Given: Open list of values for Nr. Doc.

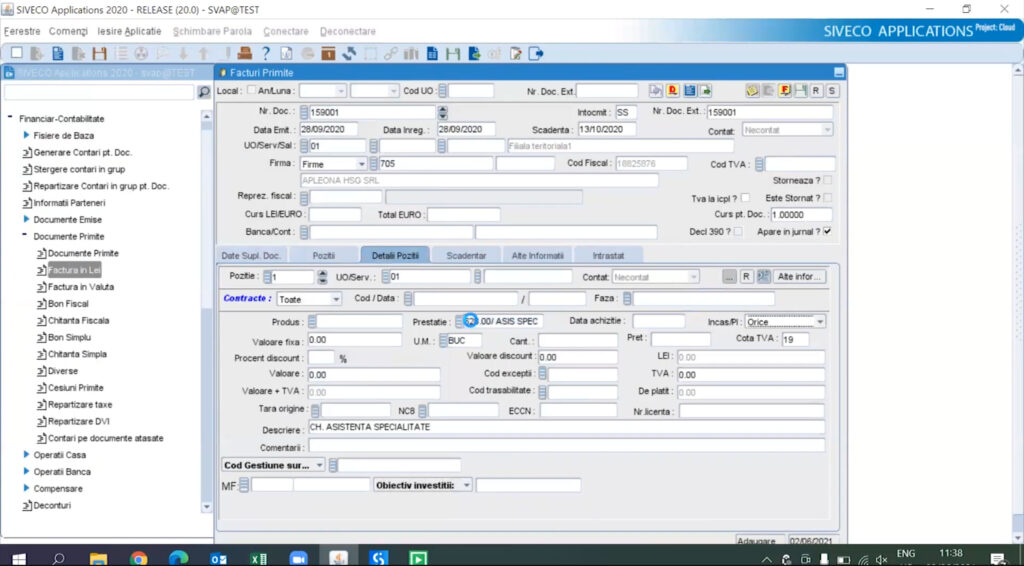Looking at the screenshot, I should pos(304,112).
